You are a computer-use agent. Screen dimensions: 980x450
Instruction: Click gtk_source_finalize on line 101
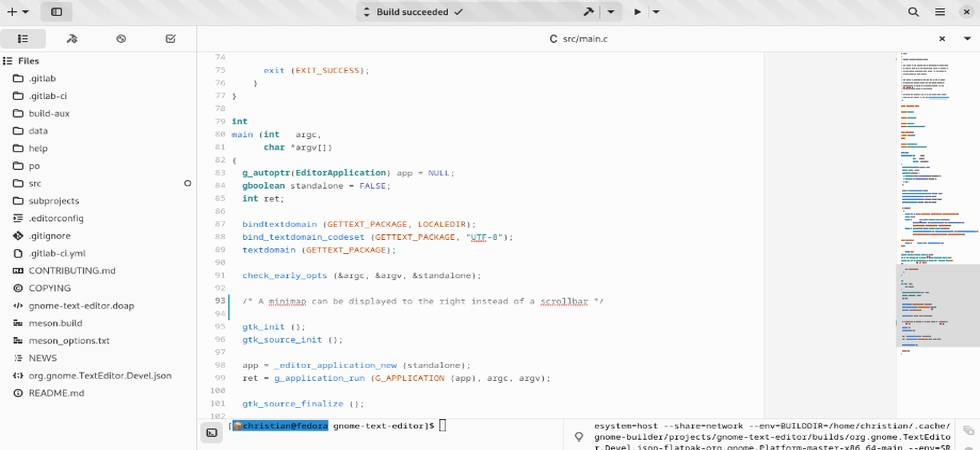click(293, 404)
